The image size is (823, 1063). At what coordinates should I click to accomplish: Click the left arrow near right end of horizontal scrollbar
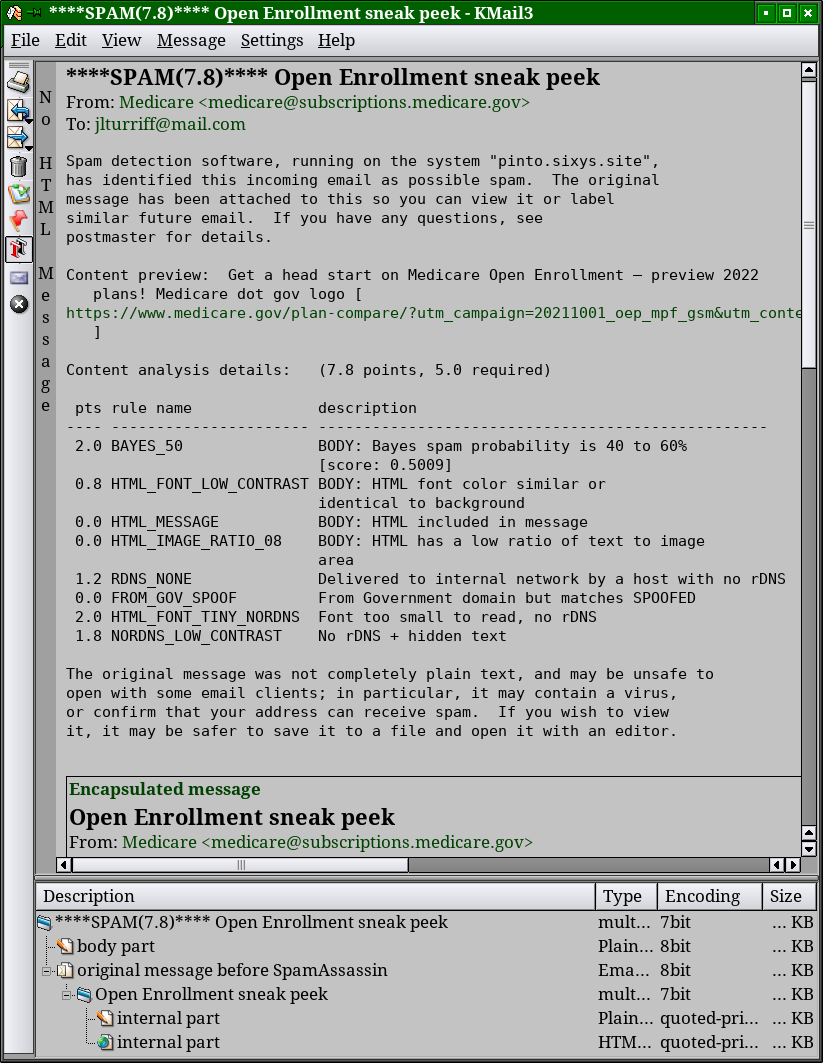pyautogui.click(x=777, y=865)
